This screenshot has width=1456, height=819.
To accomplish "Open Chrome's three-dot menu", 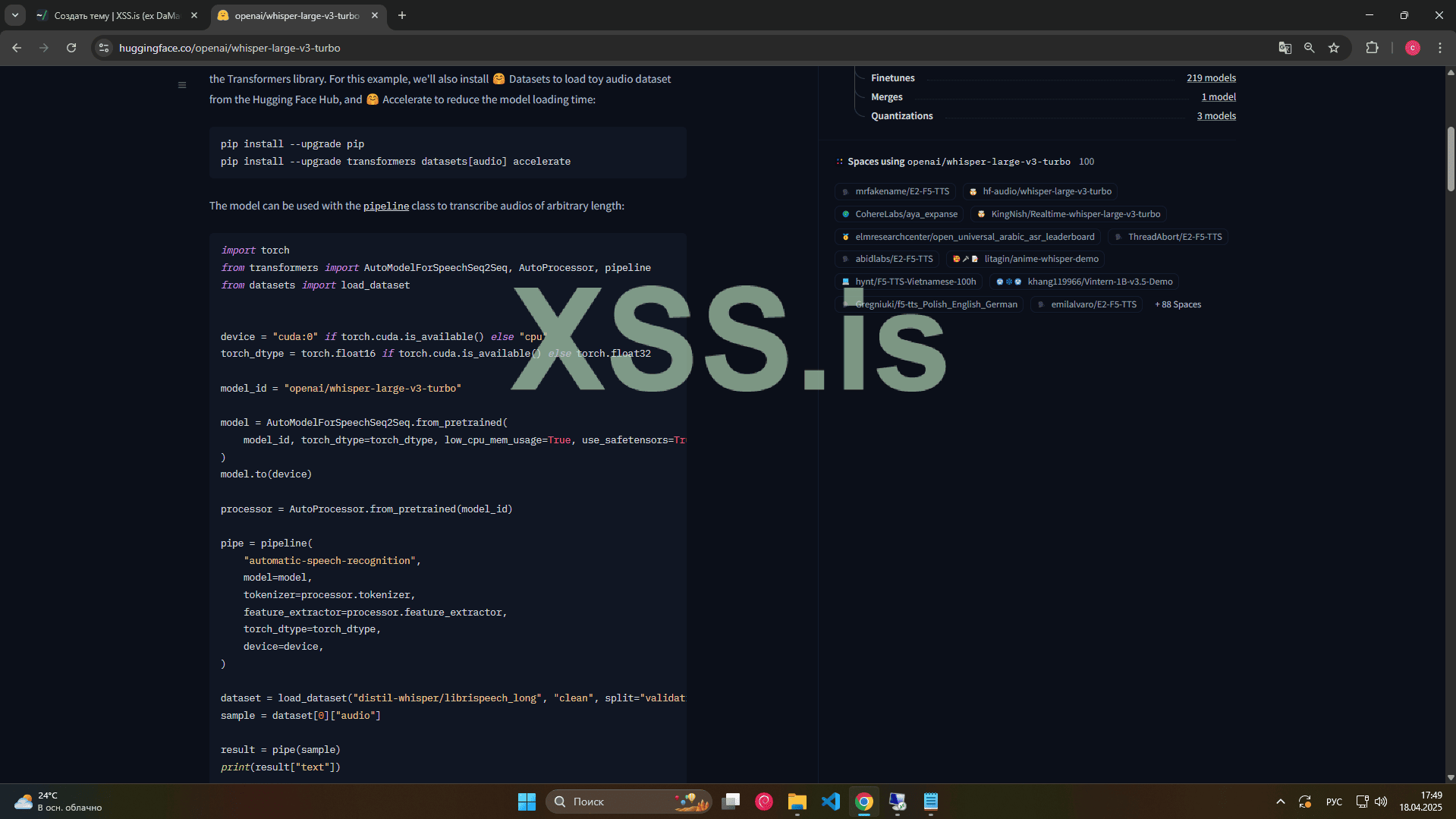I will [x=1440, y=48].
